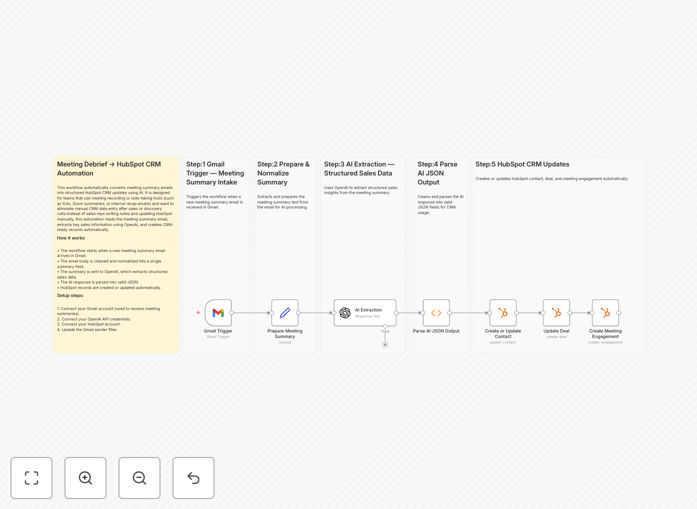Open the Prepare Meeting Summary pencil node
This screenshot has width=697, height=509.
pos(285,313)
